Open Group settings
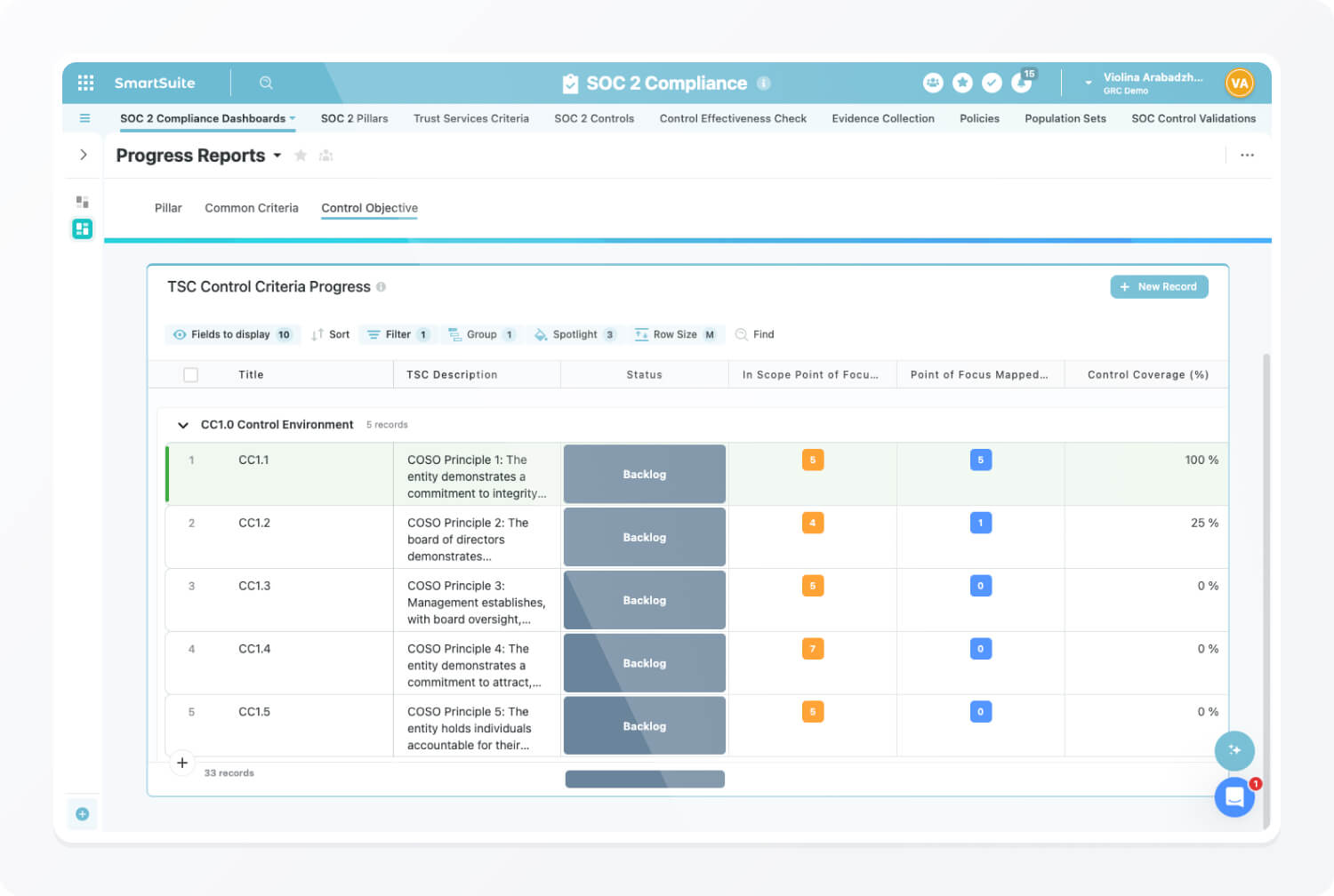Screen dimensions: 1334x896 [481, 334]
